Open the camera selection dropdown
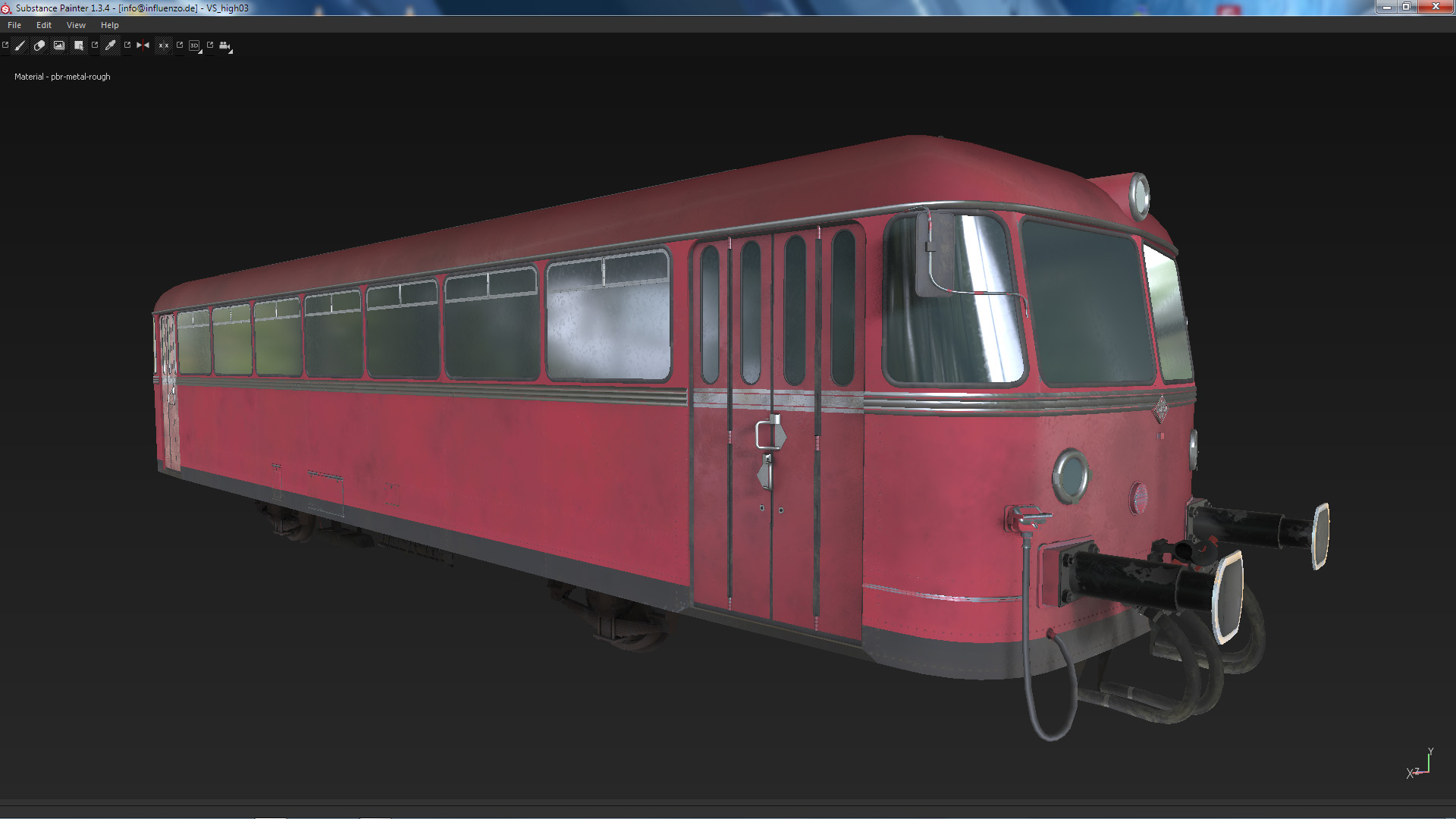The height and width of the screenshot is (819, 1456). click(226, 46)
